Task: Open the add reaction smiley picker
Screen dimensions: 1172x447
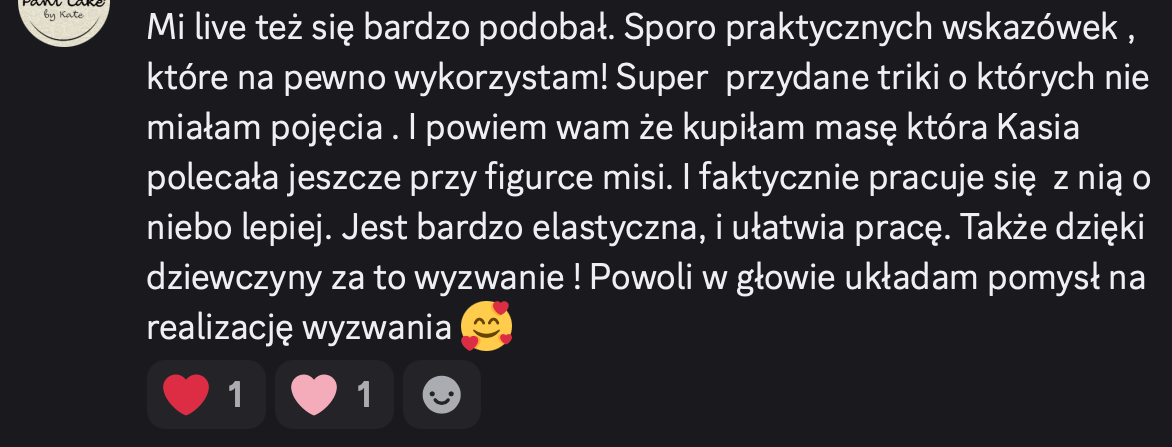Action: 442,395
